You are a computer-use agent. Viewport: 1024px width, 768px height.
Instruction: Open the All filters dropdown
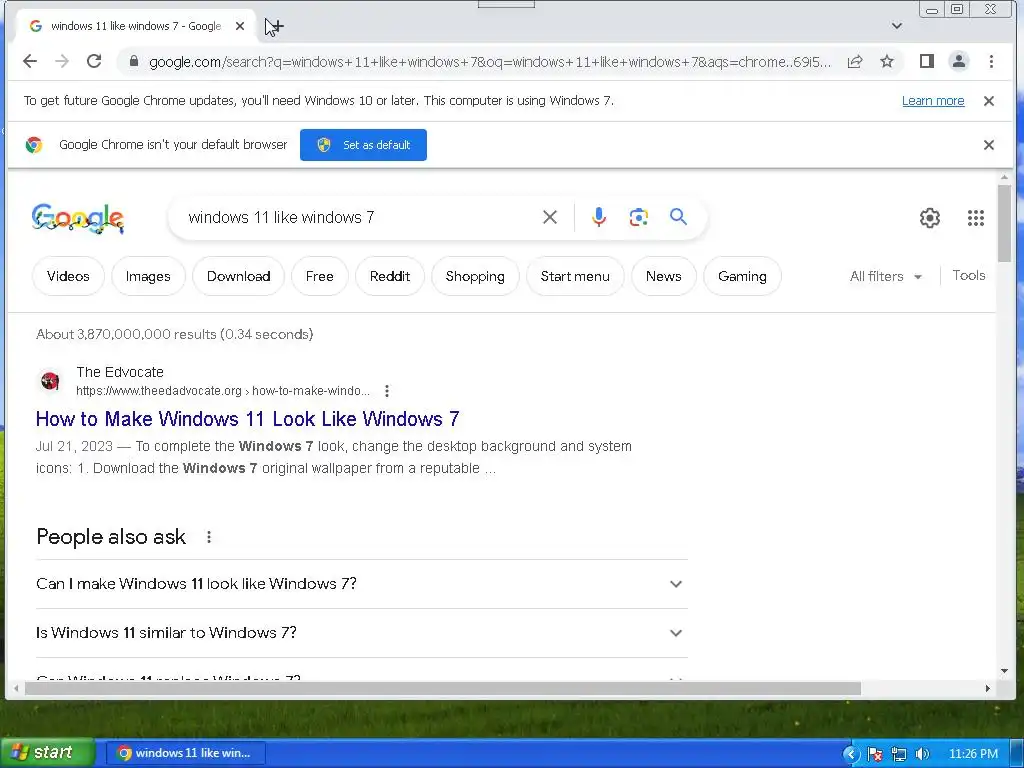[x=886, y=276]
